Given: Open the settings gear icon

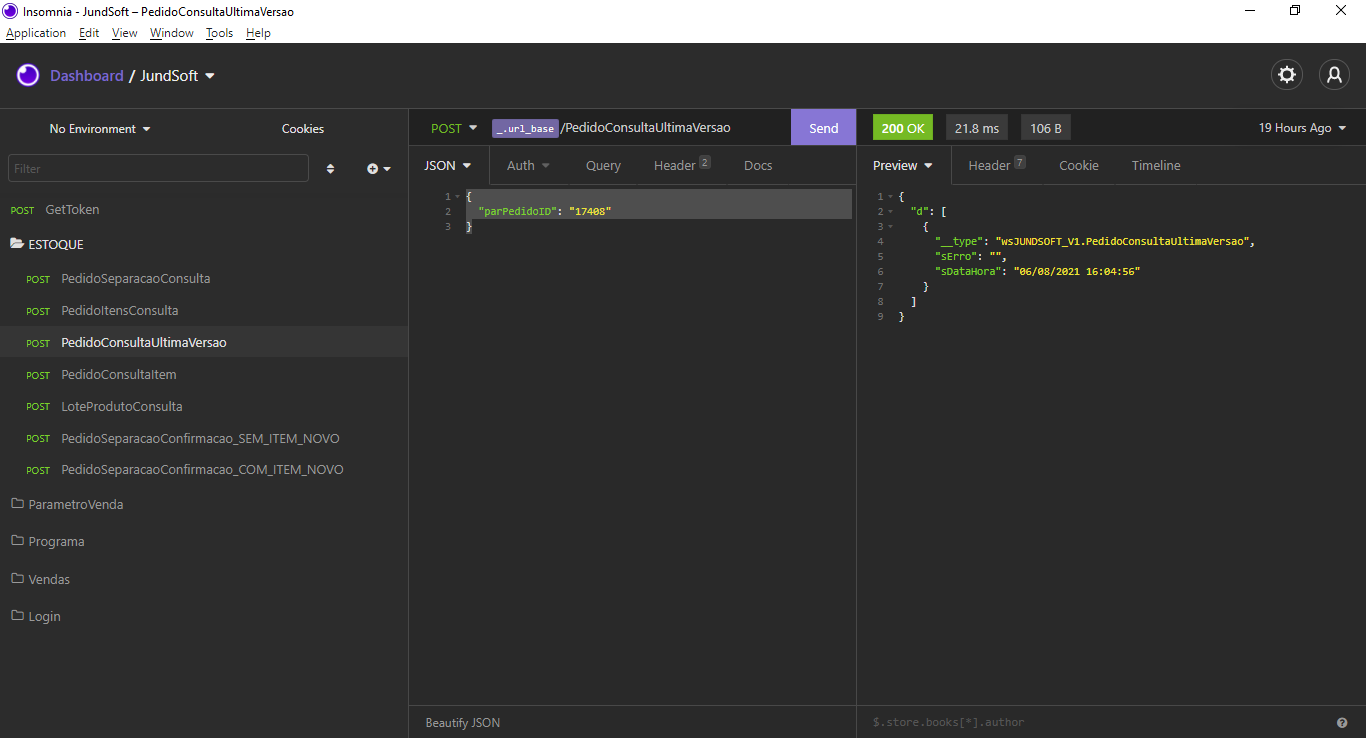Looking at the screenshot, I should point(1287,75).
